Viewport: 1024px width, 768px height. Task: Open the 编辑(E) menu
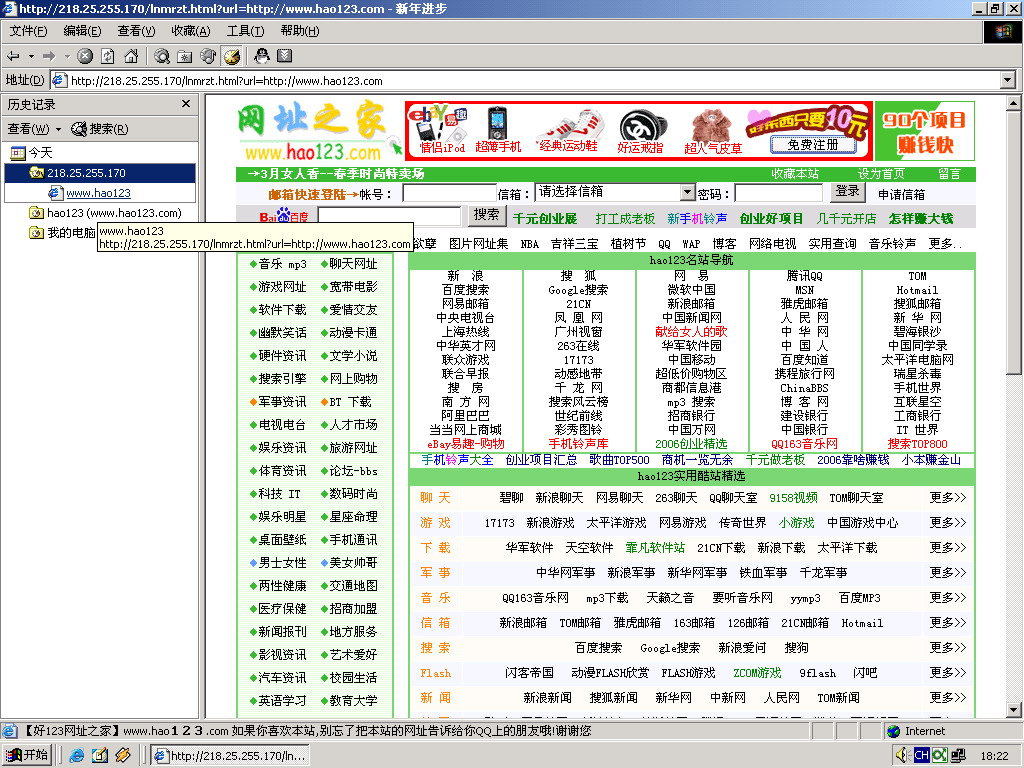pyautogui.click(x=82, y=31)
